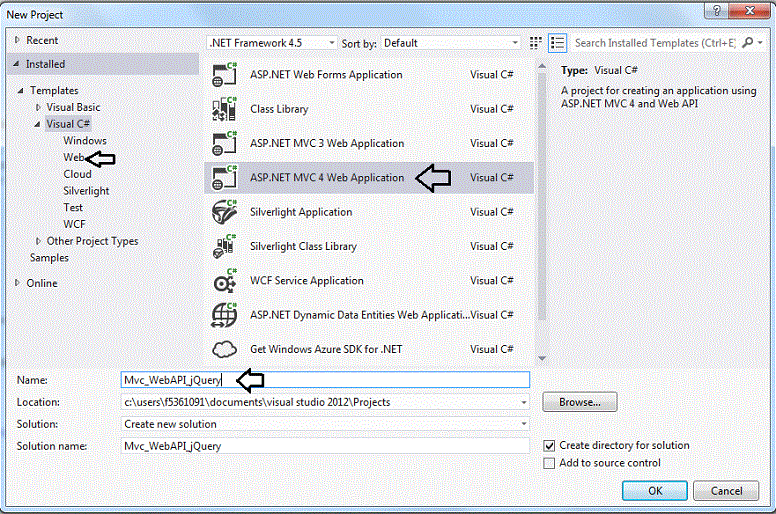
Task: Click the Search Installed Templates box
Action: tap(655, 43)
